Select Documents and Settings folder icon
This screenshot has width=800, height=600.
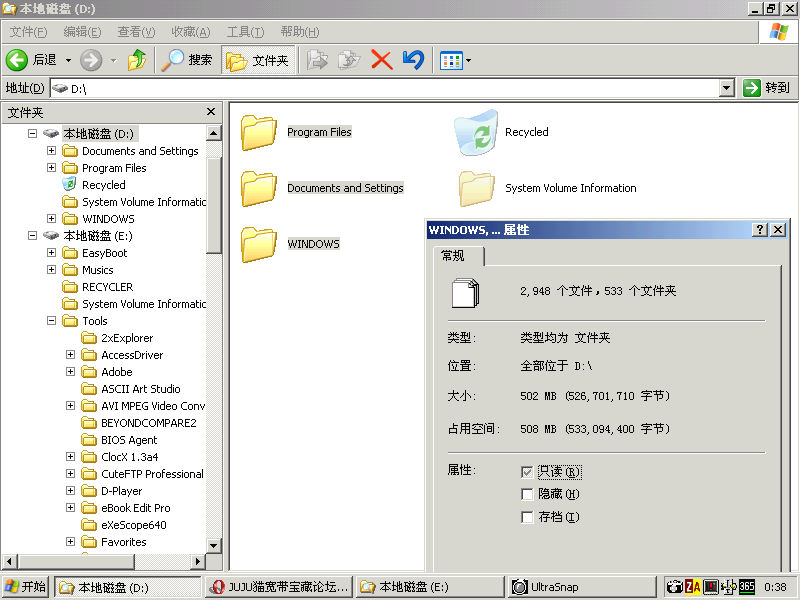[259, 188]
